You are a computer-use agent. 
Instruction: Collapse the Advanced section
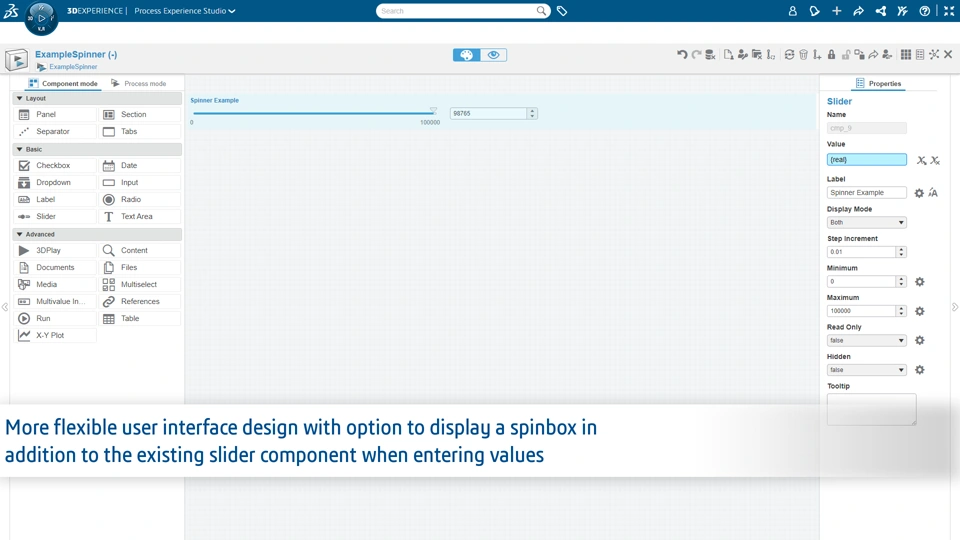[20, 234]
